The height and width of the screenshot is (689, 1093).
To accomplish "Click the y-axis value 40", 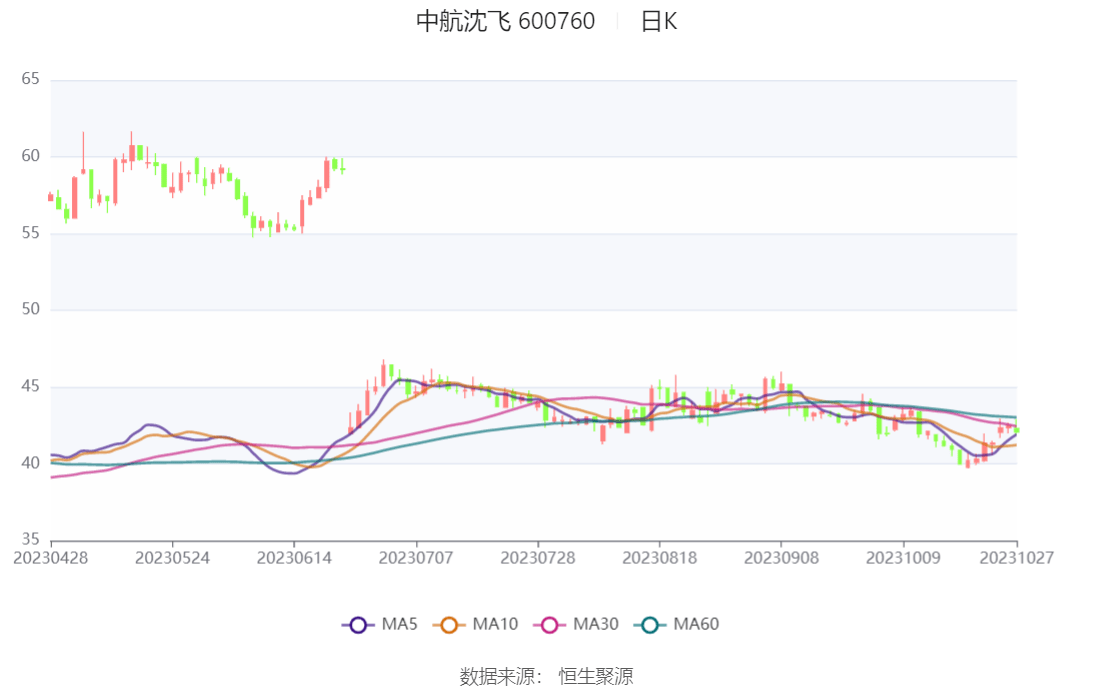I will click(31, 463).
